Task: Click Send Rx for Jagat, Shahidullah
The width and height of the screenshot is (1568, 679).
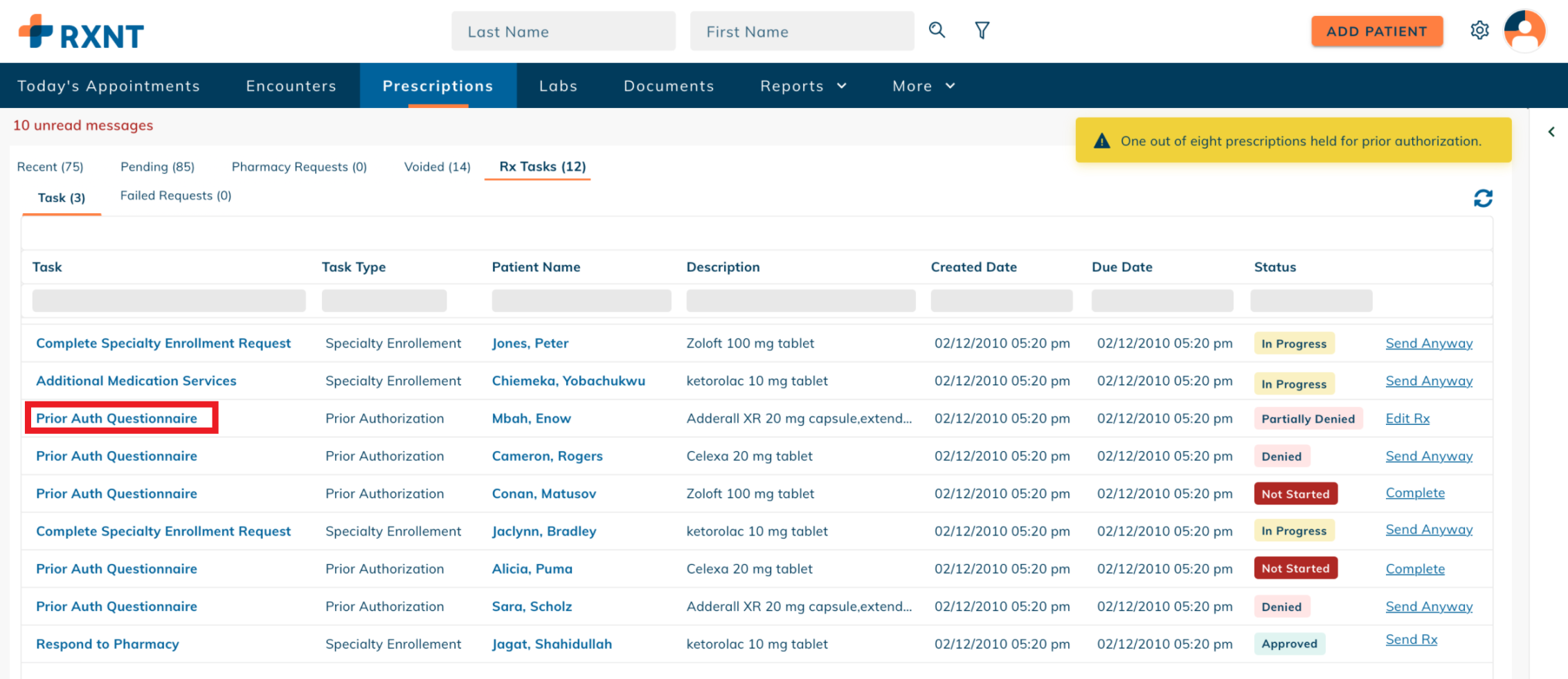Action: click(x=1411, y=640)
